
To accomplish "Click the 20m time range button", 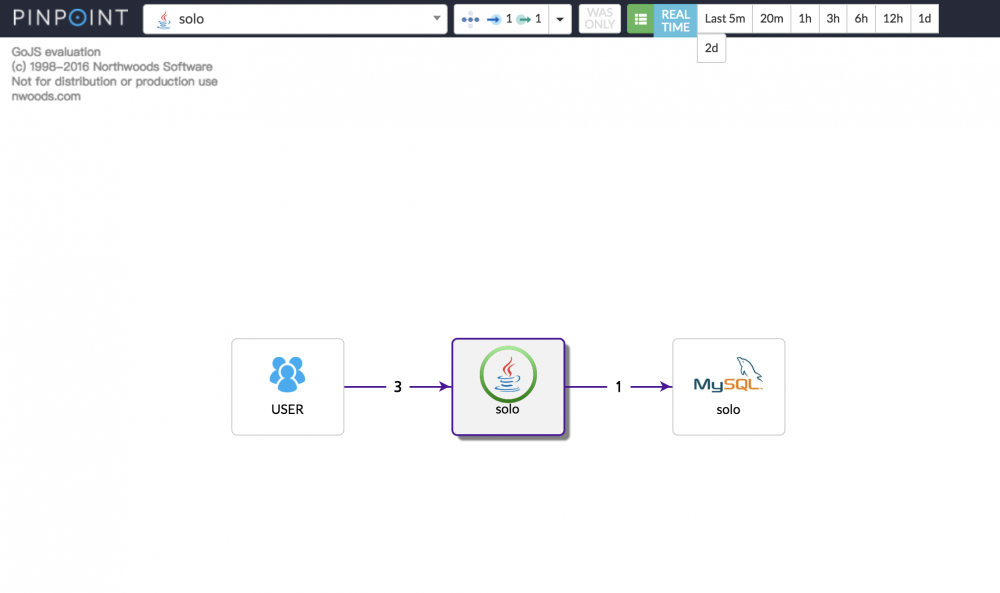I will (x=770, y=18).
